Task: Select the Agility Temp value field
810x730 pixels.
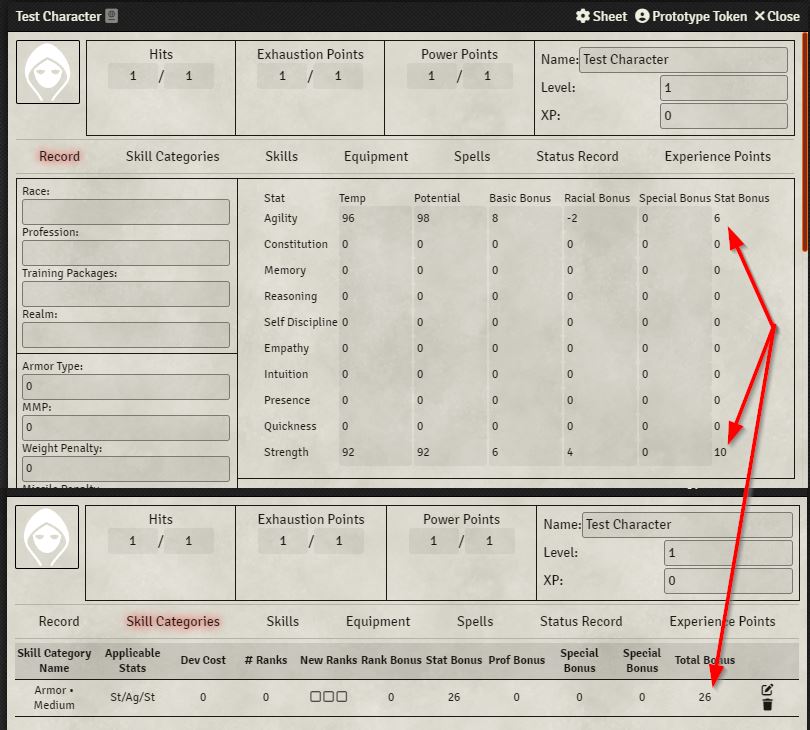Action: [374, 218]
